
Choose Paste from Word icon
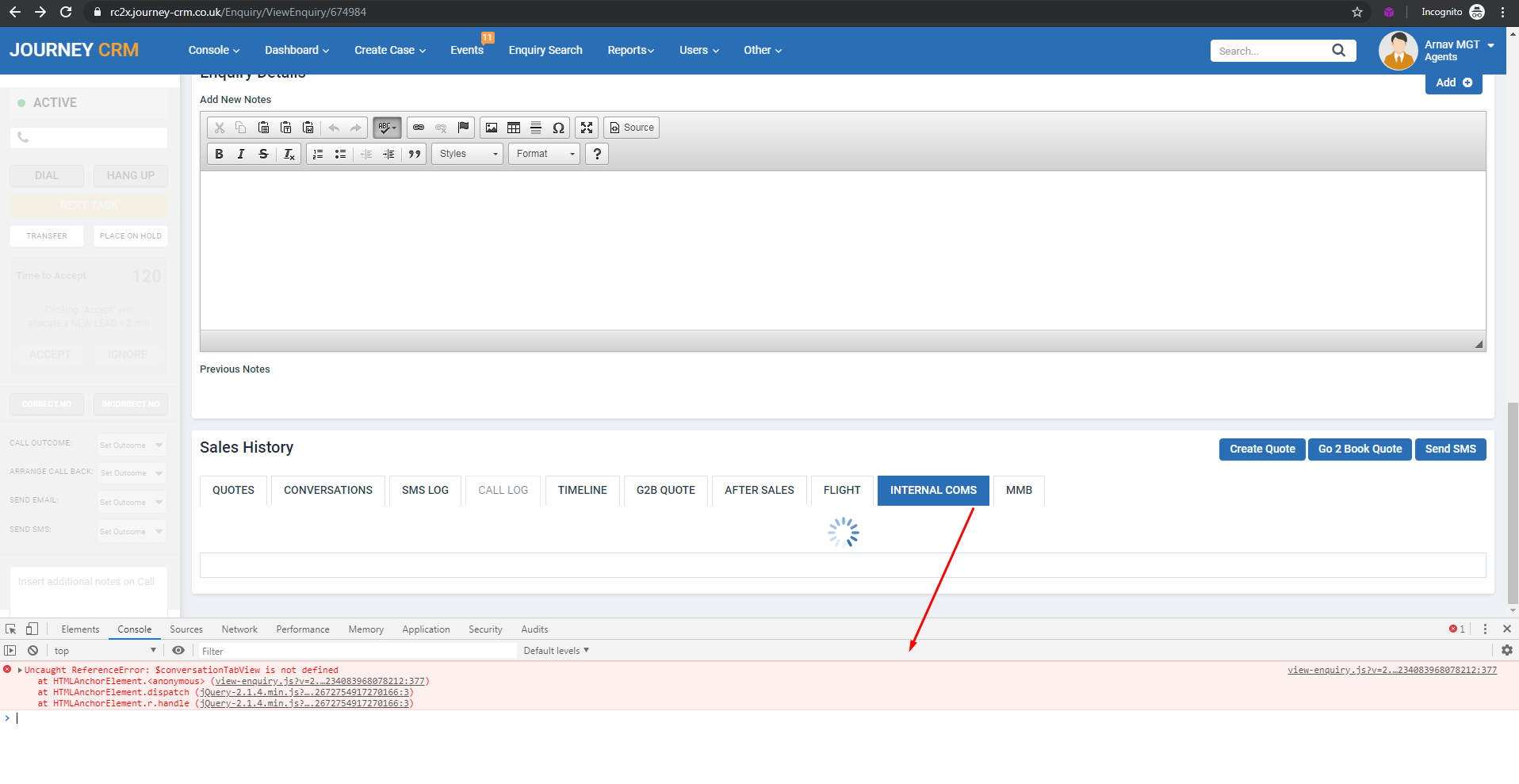coord(308,128)
